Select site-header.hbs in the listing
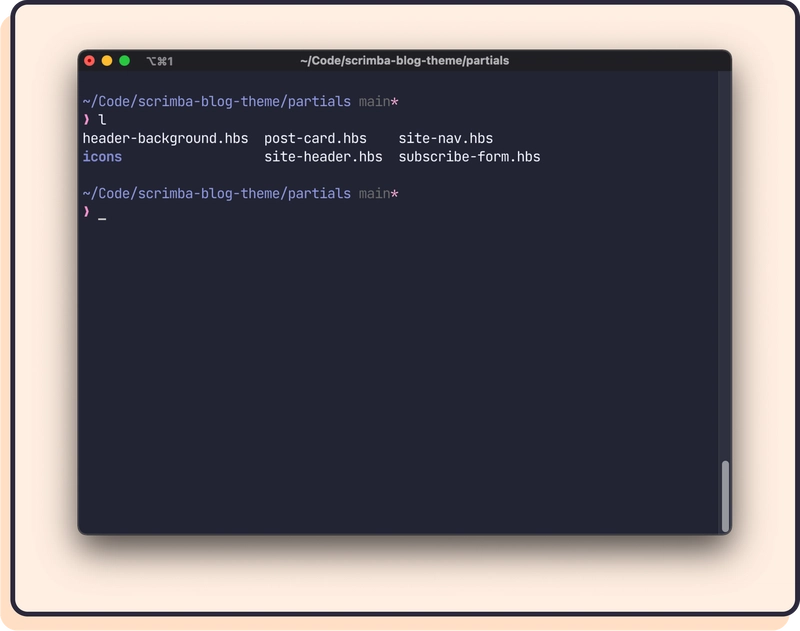The height and width of the screenshot is (631, 800). (x=323, y=157)
